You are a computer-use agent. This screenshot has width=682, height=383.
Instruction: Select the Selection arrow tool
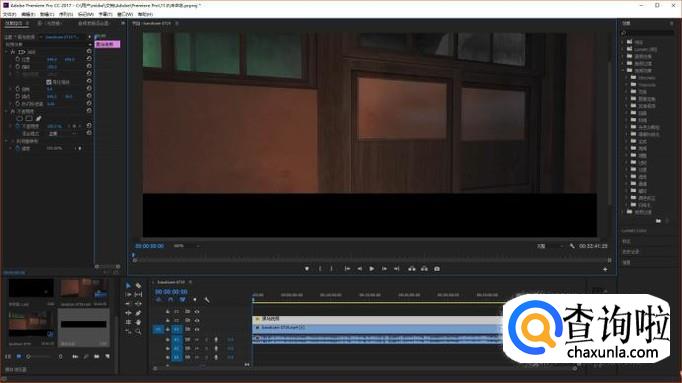128,286
